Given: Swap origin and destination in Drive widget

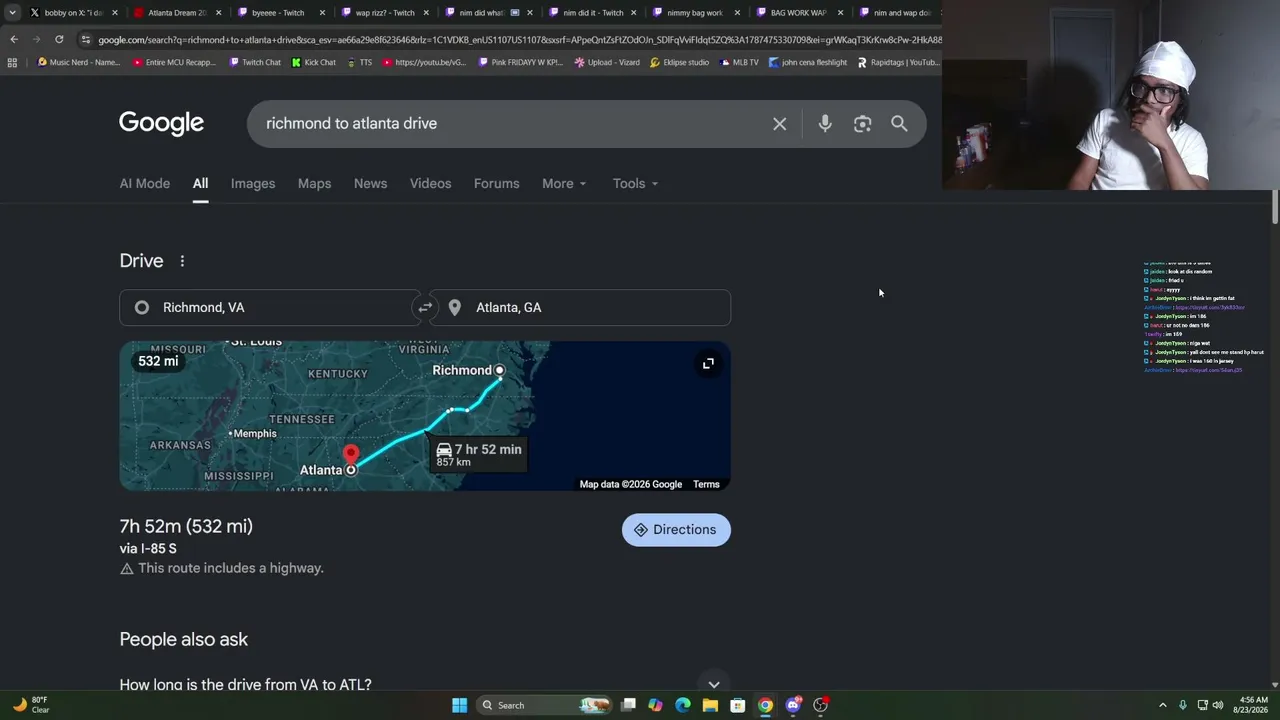Looking at the screenshot, I should (x=425, y=308).
